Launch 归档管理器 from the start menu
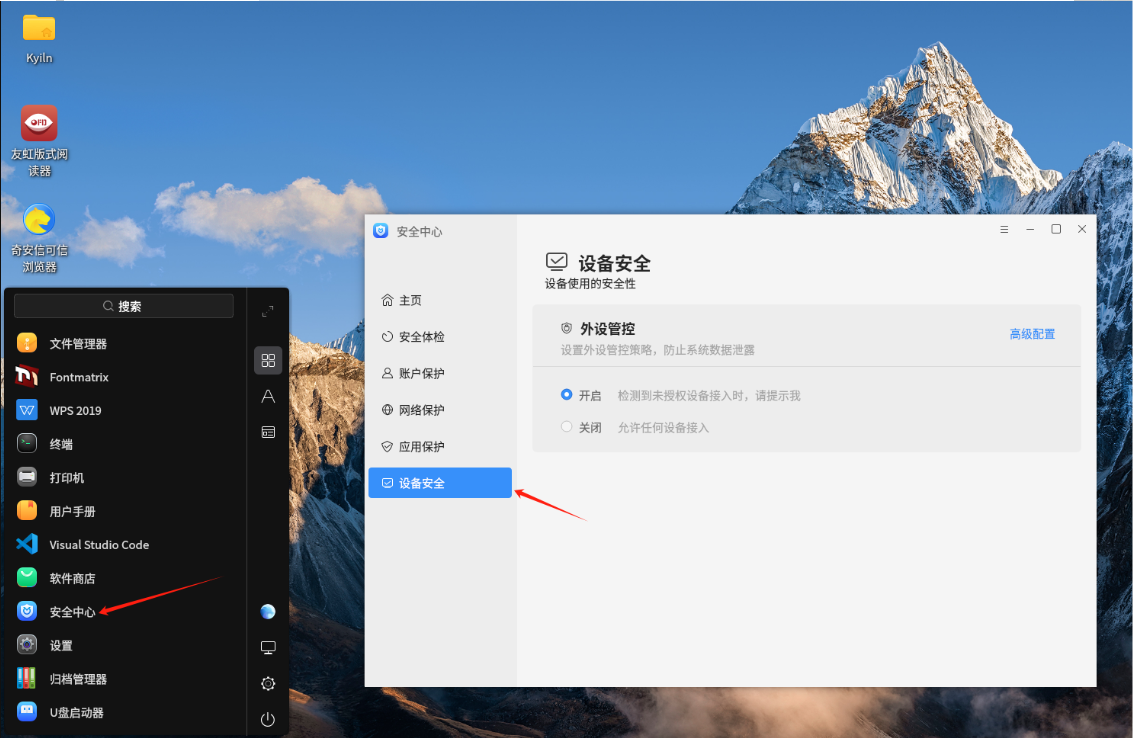The image size is (1133, 738). [x=124, y=679]
